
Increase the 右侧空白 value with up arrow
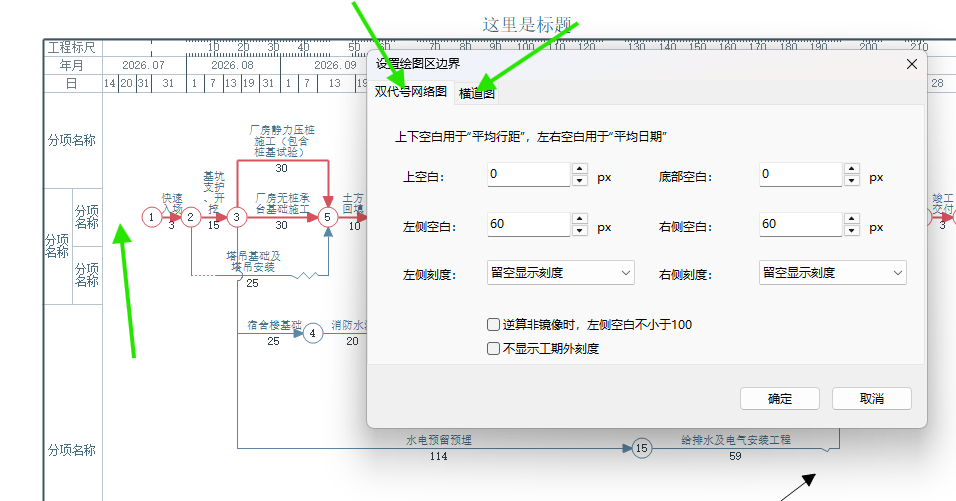(x=852, y=219)
